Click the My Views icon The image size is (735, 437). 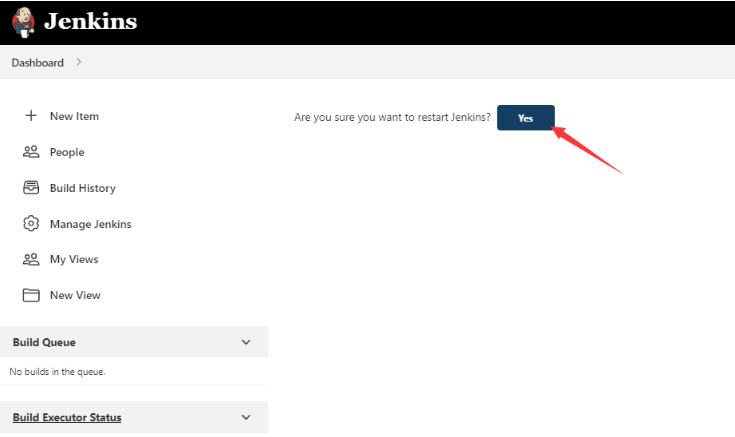coord(31,259)
